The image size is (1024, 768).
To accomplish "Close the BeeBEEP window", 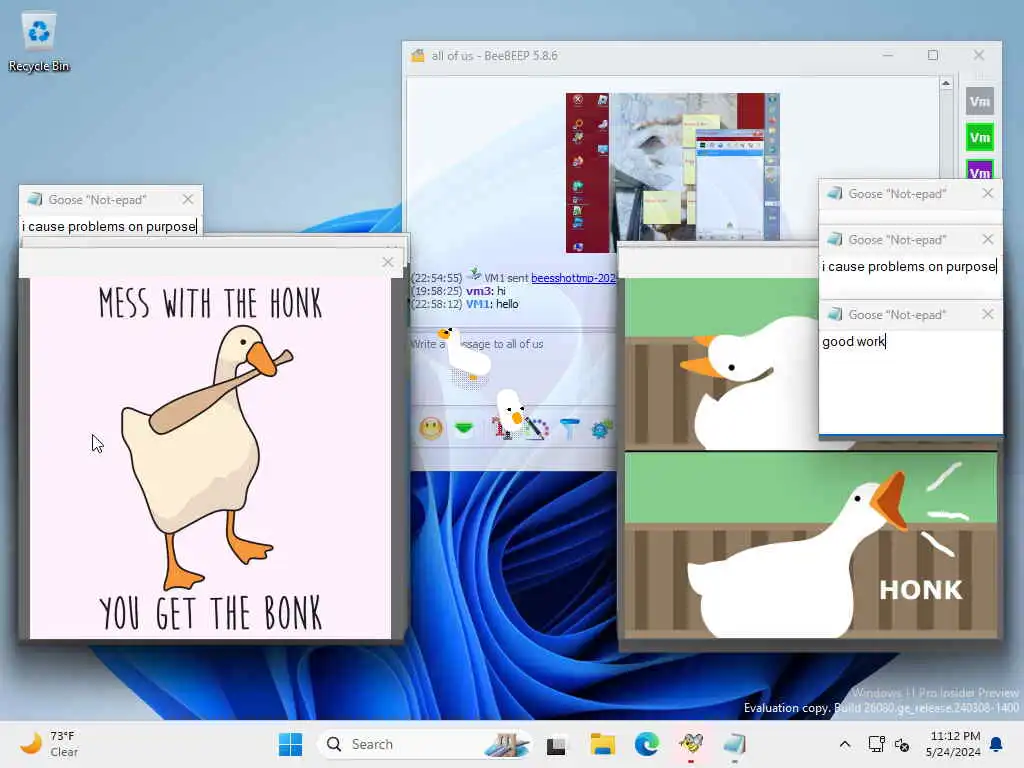I will coord(979,56).
